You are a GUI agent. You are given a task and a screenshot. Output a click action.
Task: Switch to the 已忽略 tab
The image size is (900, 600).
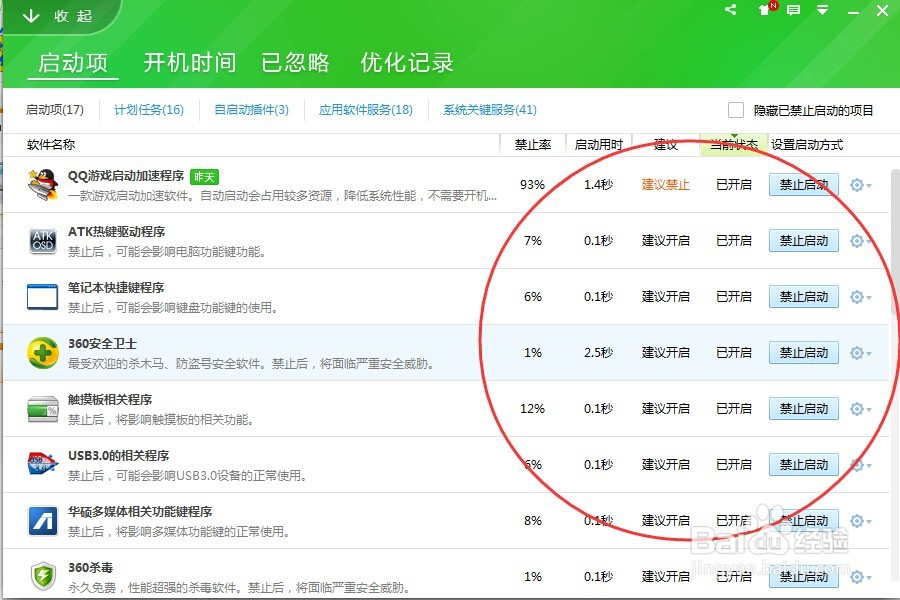click(295, 62)
